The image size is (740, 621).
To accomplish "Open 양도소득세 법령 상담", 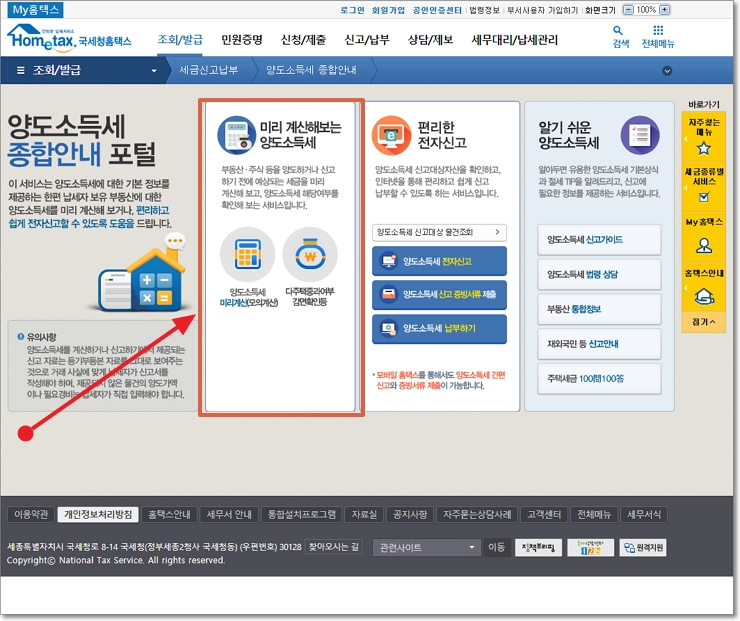I will (x=599, y=274).
